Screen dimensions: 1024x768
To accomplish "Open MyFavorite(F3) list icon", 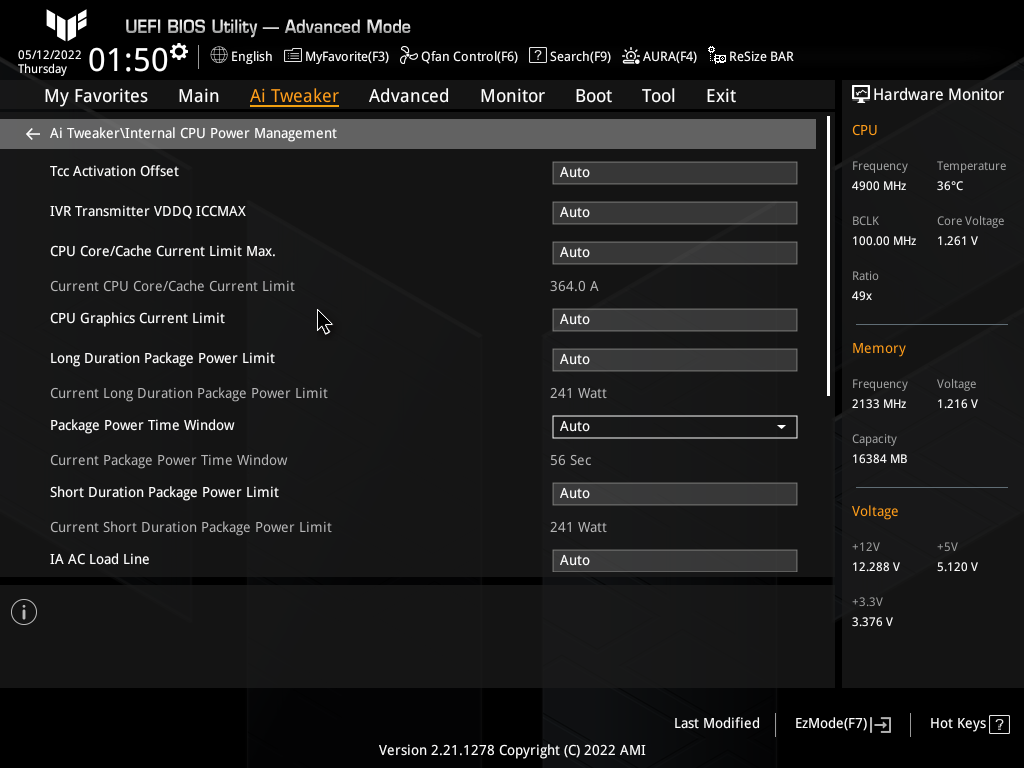I will 293,56.
